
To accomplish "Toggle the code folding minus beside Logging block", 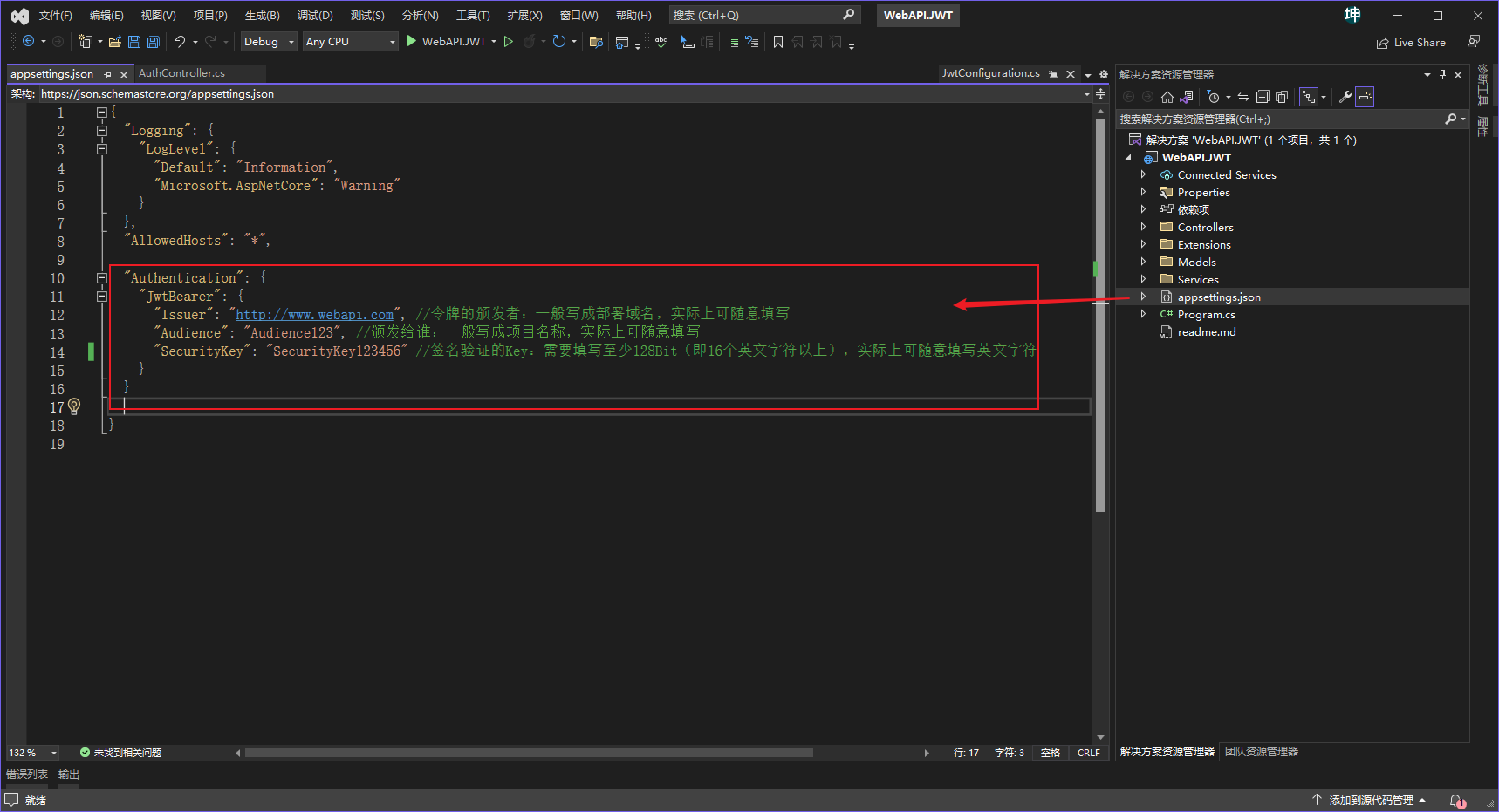I will pyautogui.click(x=101, y=130).
